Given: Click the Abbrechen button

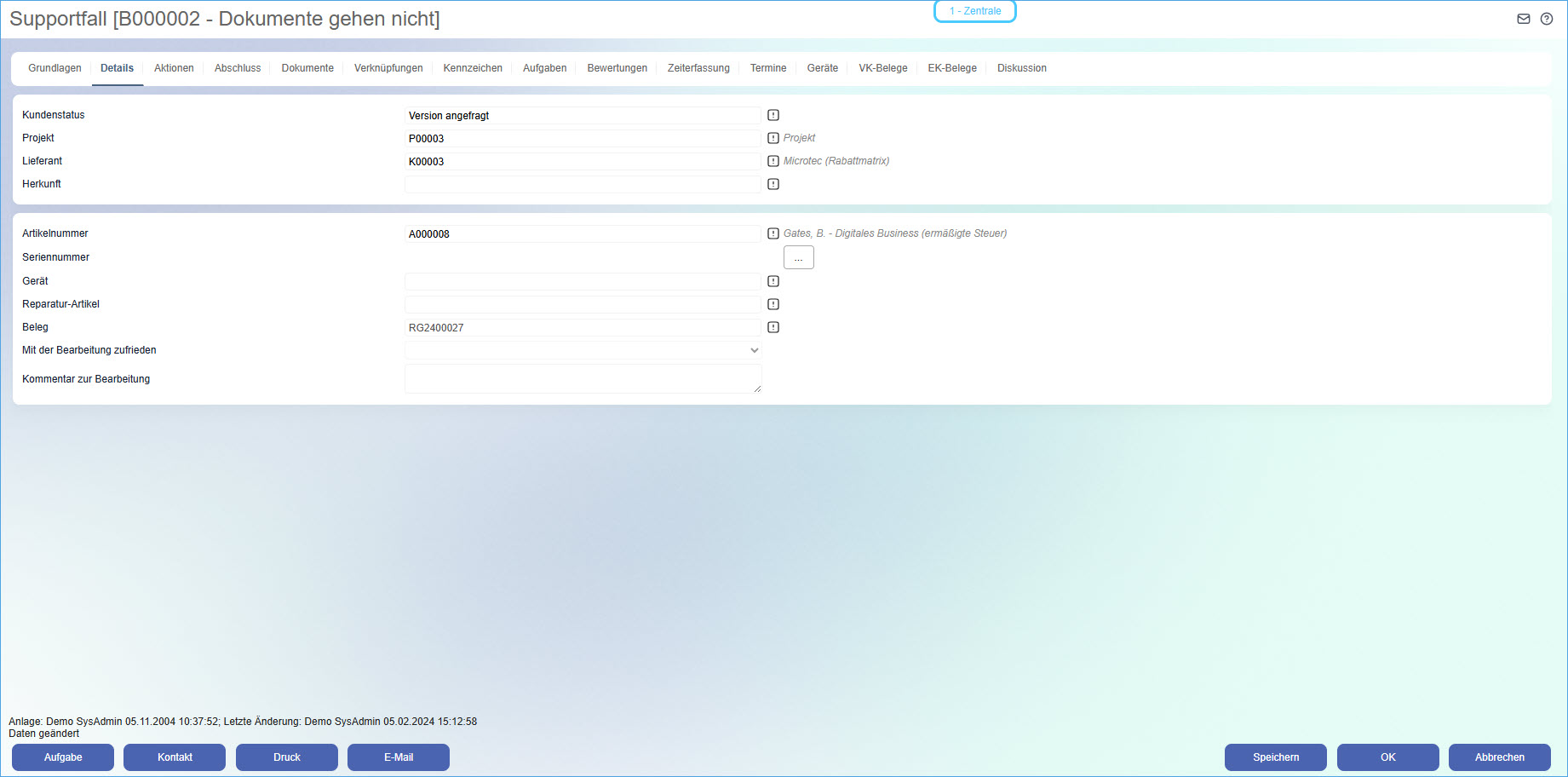Looking at the screenshot, I should click(1499, 757).
